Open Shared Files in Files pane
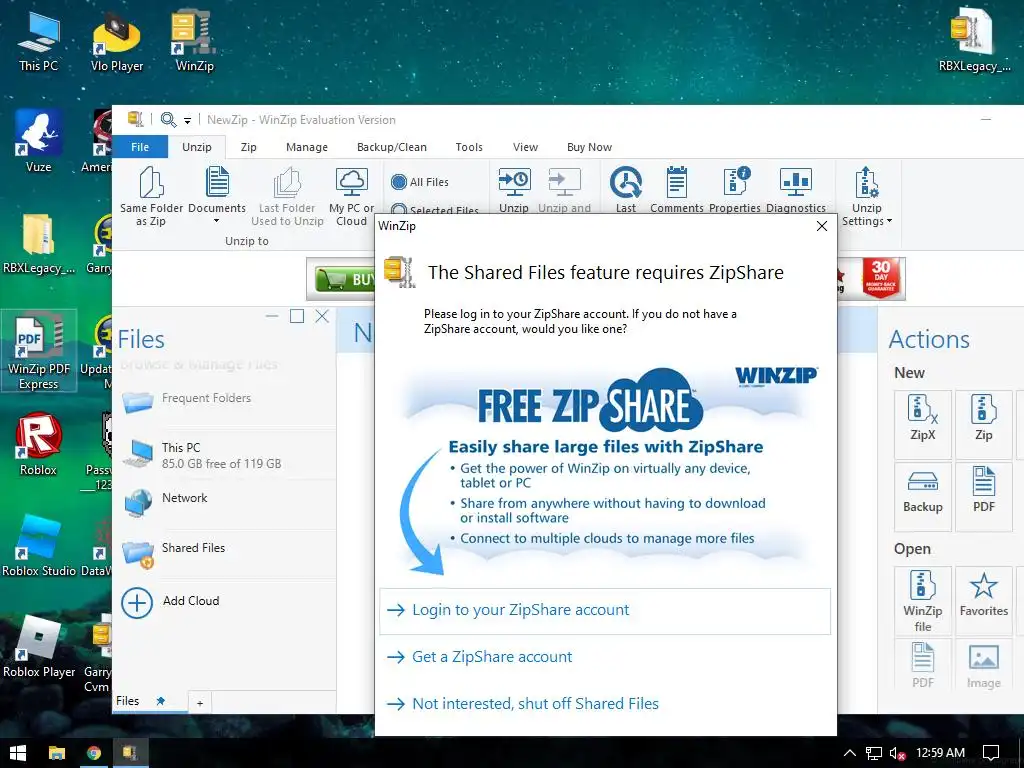 click(225, 552)
